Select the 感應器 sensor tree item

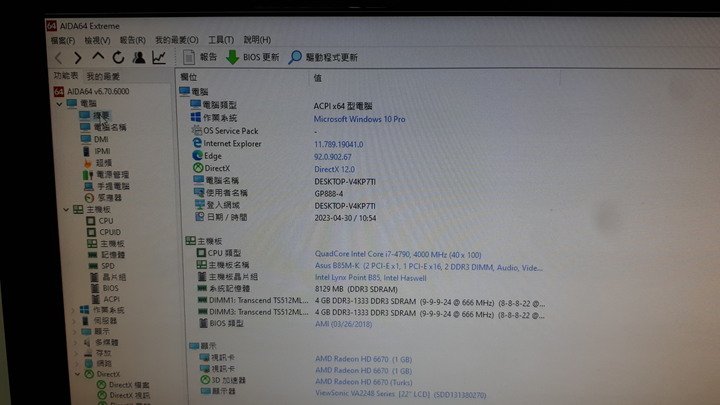(103, 197)
